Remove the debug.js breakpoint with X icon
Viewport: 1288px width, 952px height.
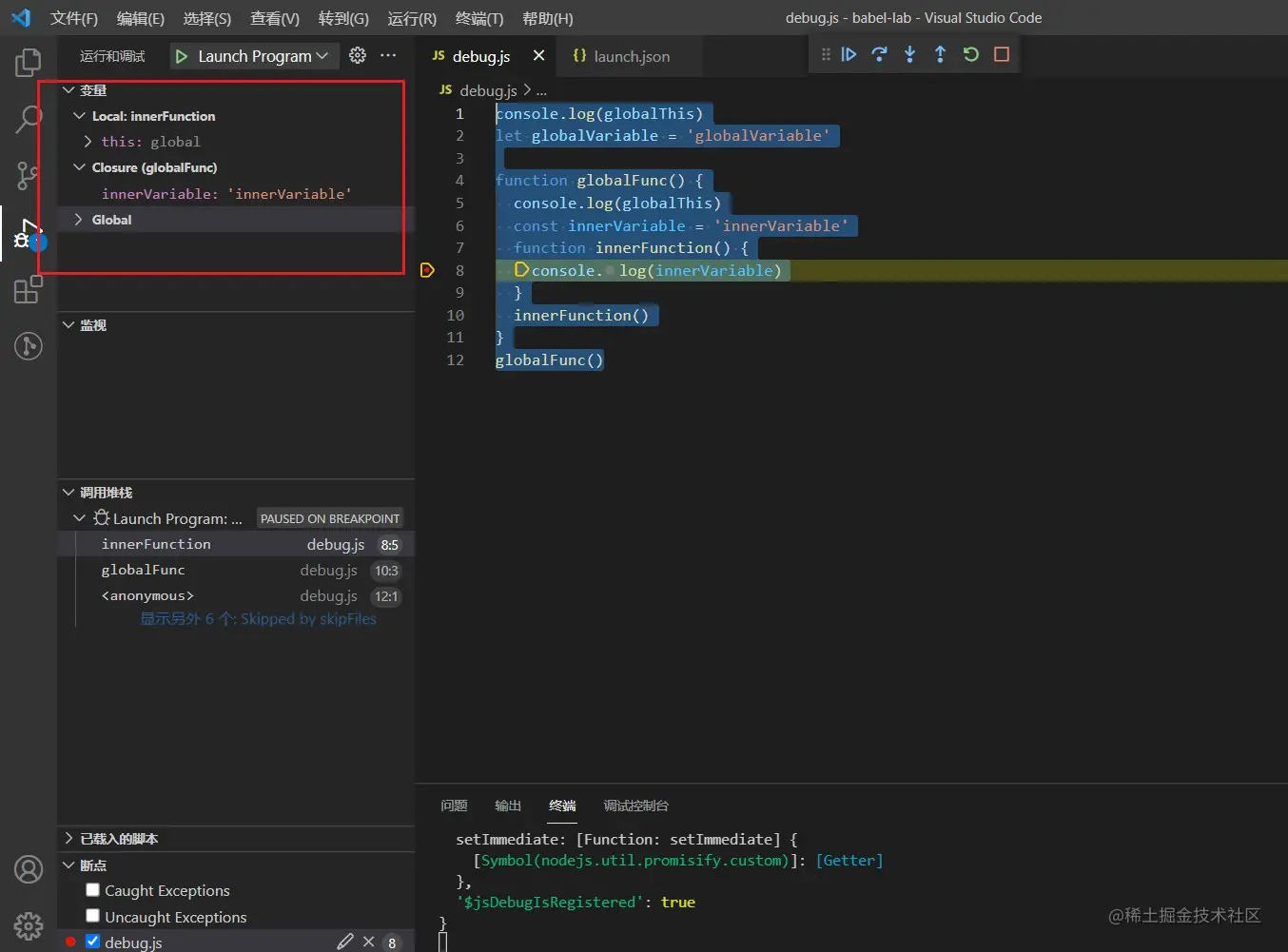pyautogui.click(x=368, y=942)
